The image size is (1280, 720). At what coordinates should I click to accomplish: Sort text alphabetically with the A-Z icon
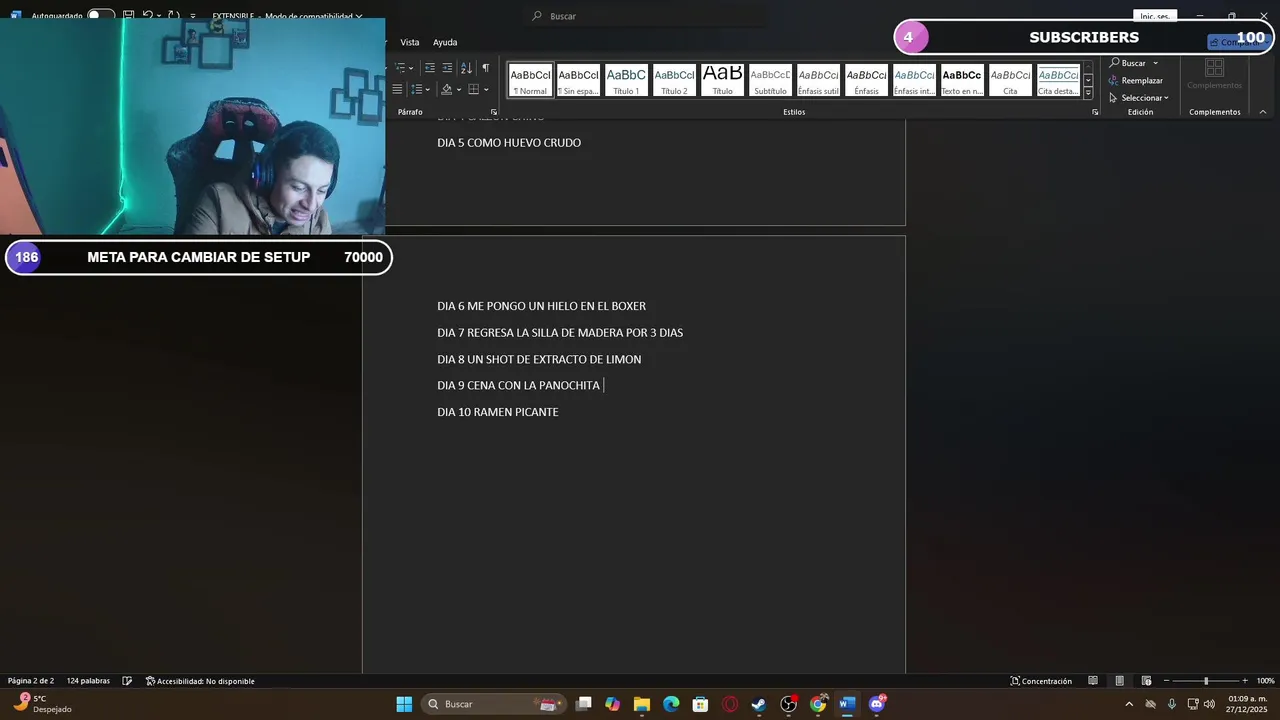(466, 68)
